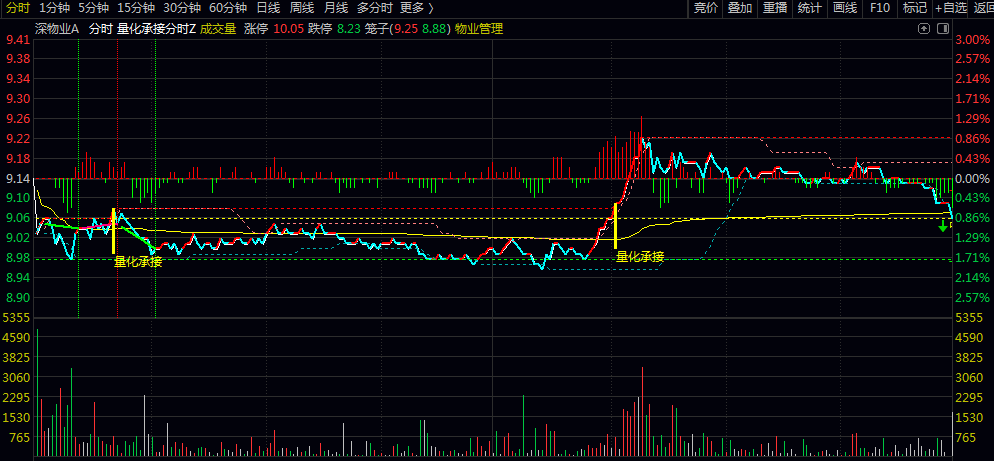
Task: Open 竞价 call auction view
Action: coord(705,8)
